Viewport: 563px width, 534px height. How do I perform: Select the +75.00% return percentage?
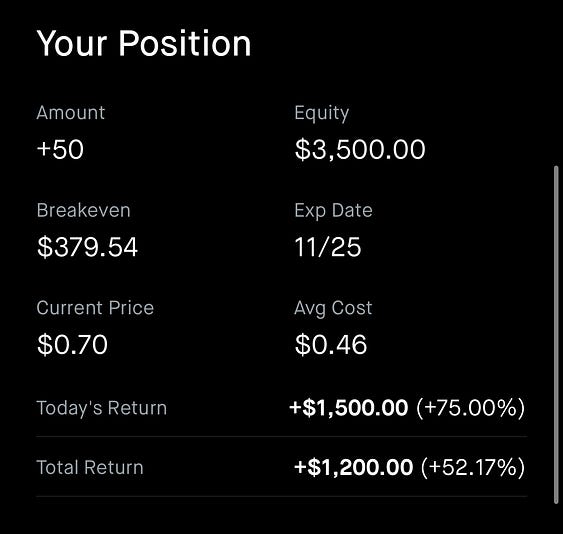(x=471, y=408)
